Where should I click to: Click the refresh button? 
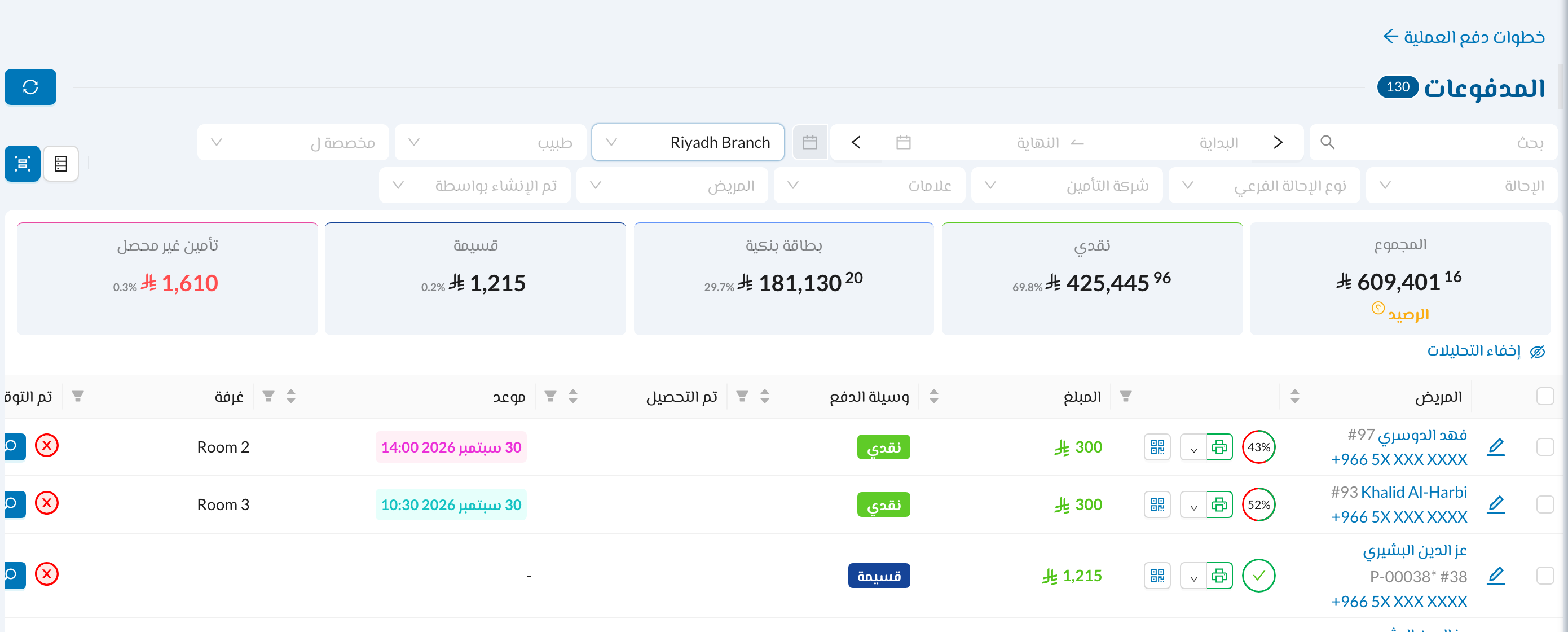point(30,87)
